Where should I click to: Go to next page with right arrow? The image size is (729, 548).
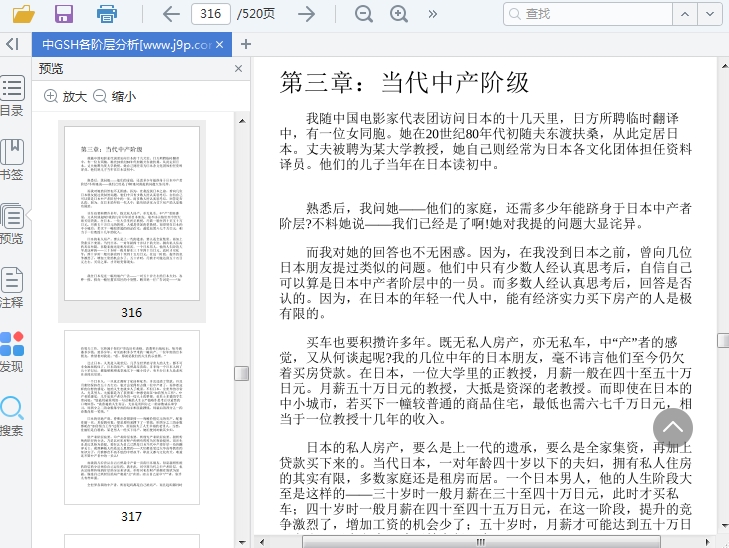306,14
